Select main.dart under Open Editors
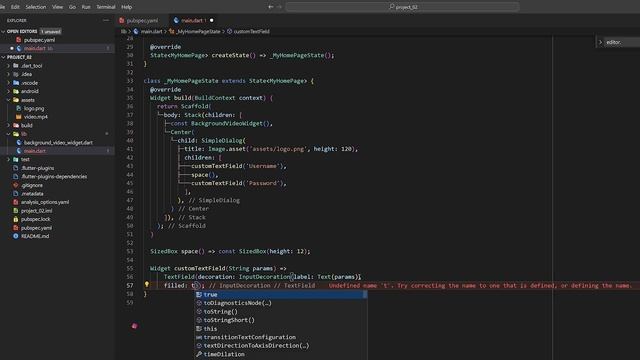 [35, 49]
